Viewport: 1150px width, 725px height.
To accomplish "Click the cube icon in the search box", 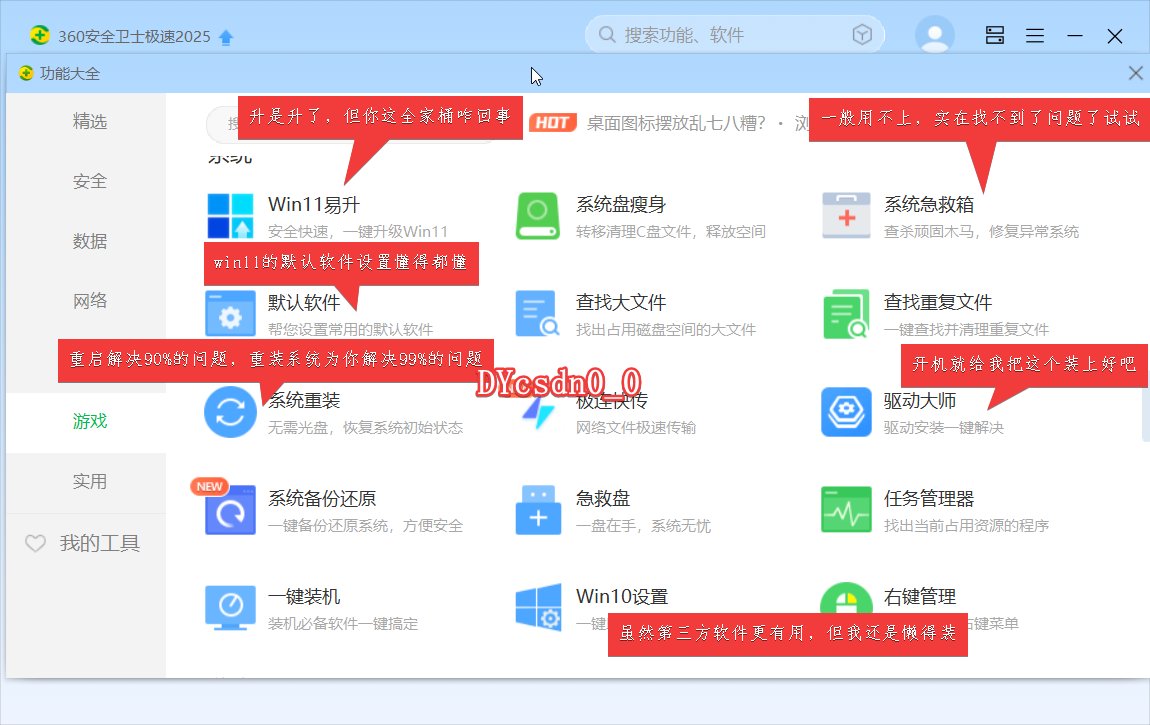I will [862, 34].
